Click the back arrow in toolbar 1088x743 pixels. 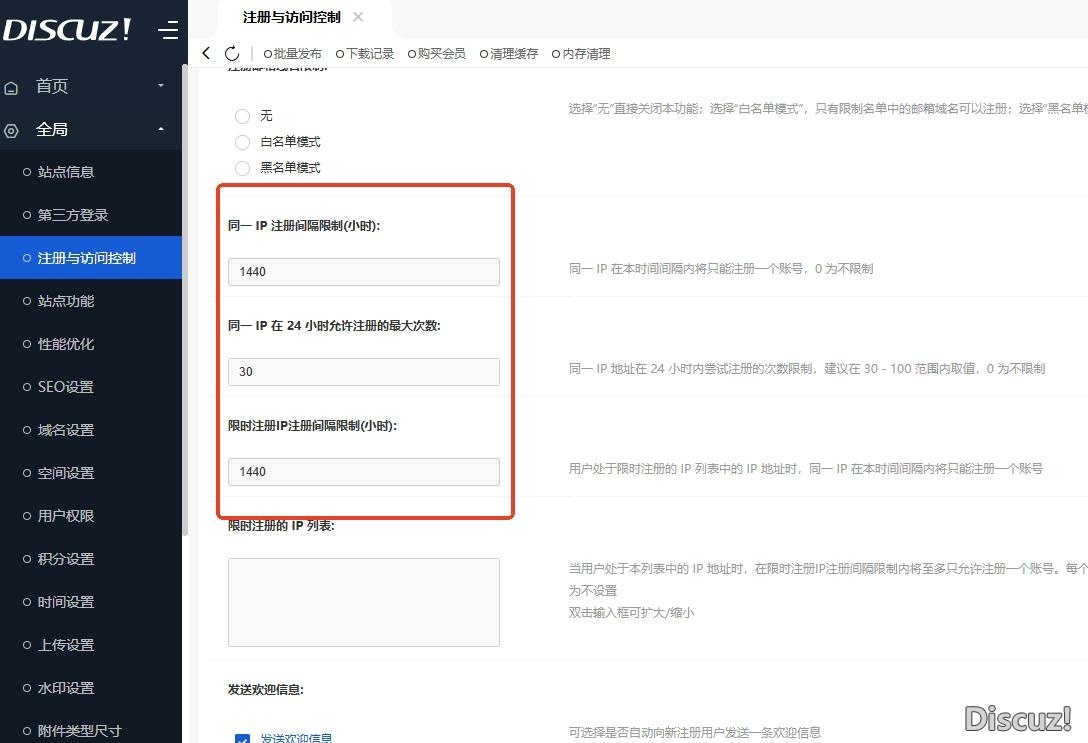point(207,54)
